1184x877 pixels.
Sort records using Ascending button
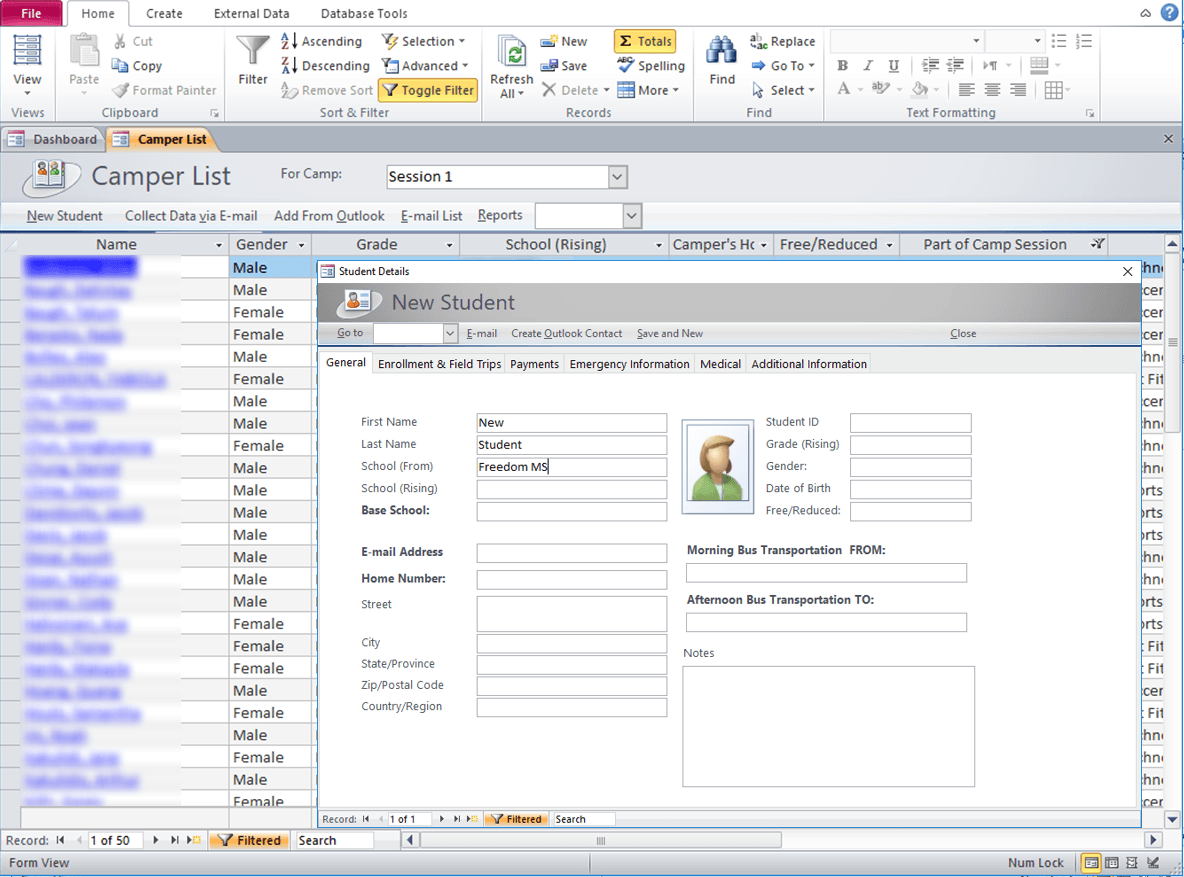pos(321,41)
